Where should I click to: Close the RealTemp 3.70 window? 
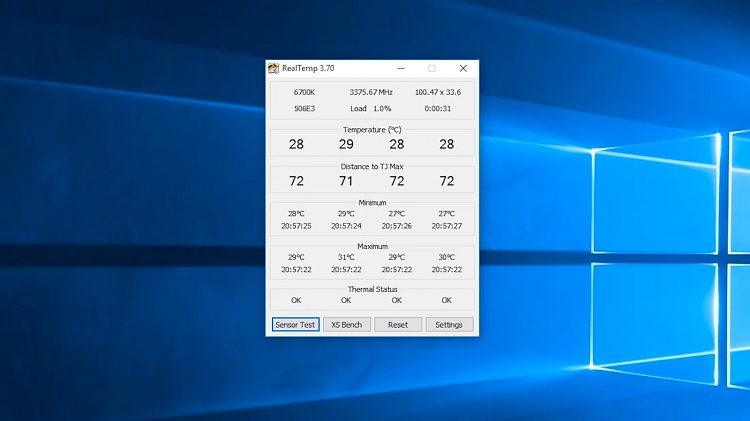[463, 68]
